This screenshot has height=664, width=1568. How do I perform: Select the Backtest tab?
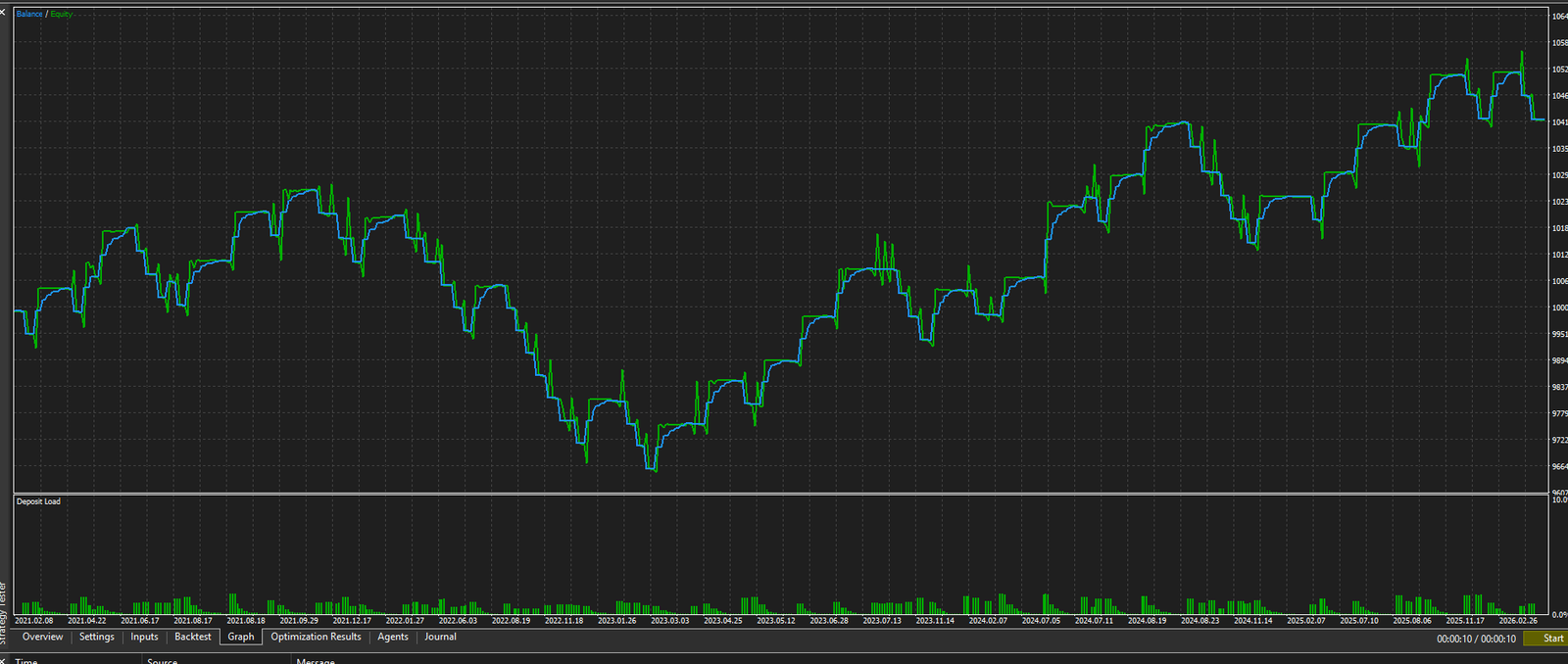(x=193, y=637)
